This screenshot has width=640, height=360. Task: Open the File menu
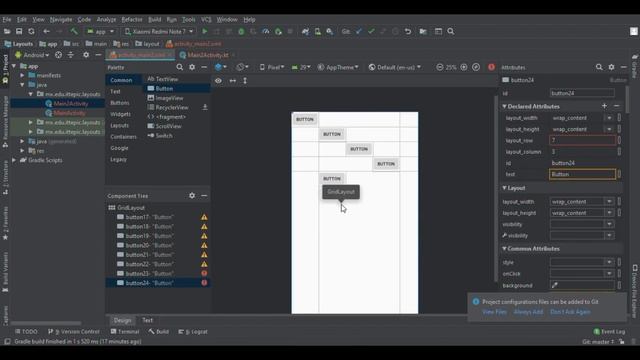(x=7, y=20)
